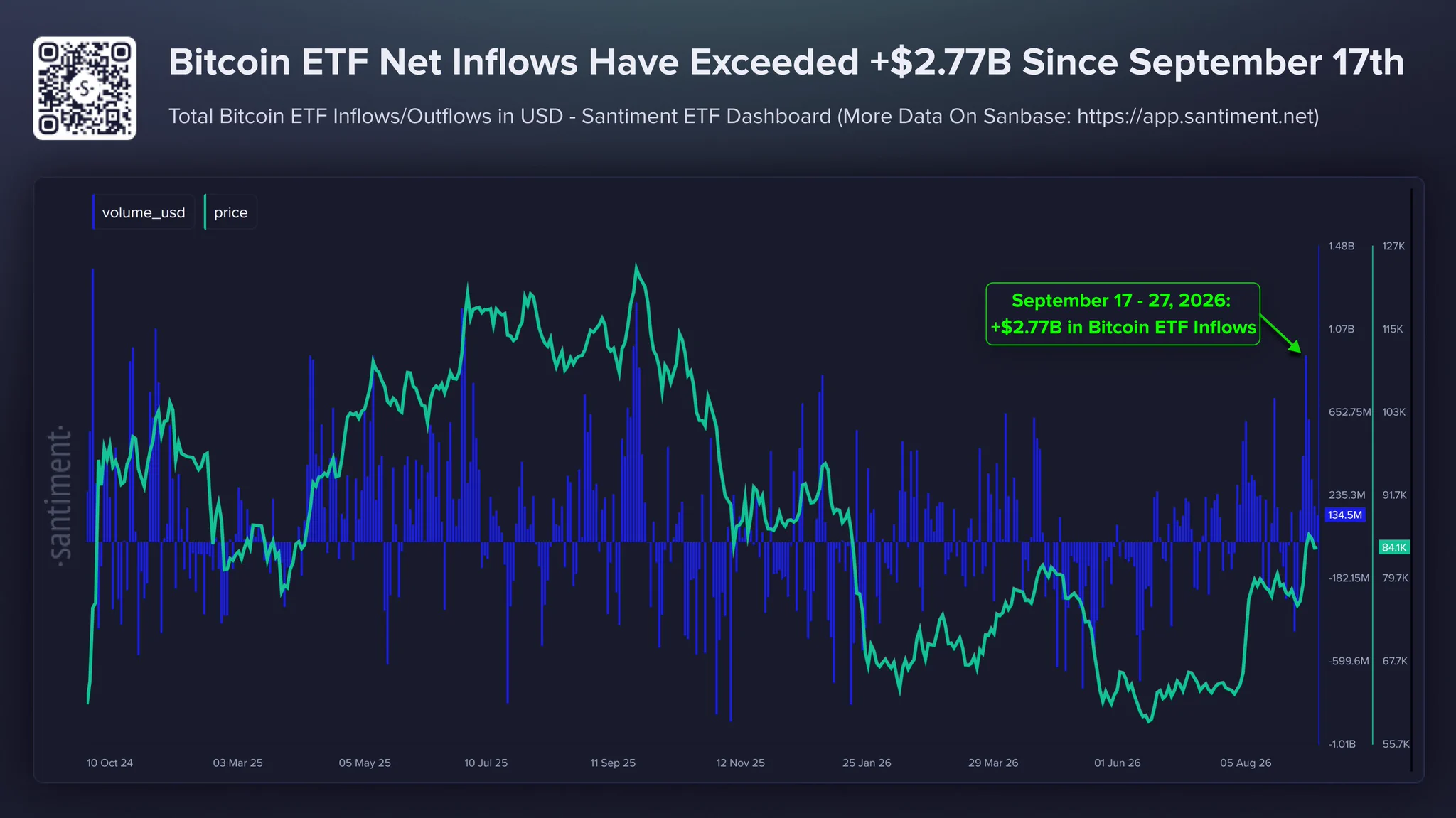The height and width of the screenshot is (818, 1456).
Task: Click the 05 Aug 26 date label
Action: 1246,763
